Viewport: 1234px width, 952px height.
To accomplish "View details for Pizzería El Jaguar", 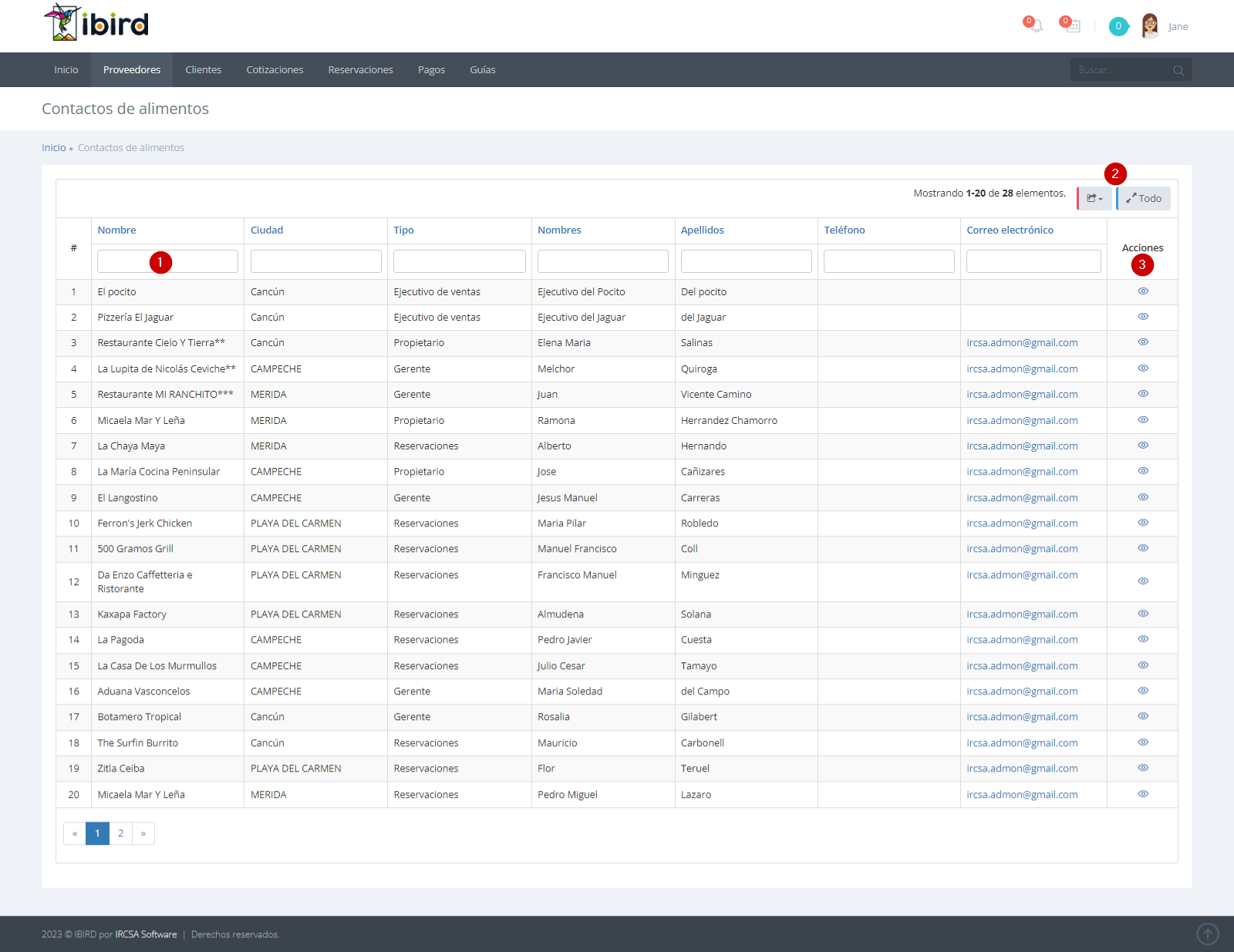I will coord(1143,317).
